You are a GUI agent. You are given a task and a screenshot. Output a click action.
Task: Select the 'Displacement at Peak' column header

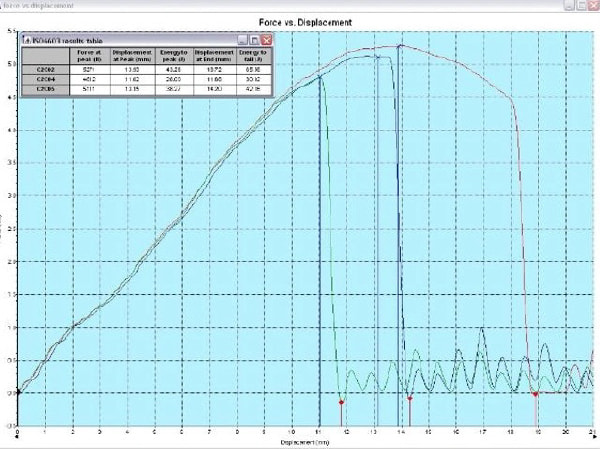click(x=131, y=55)
